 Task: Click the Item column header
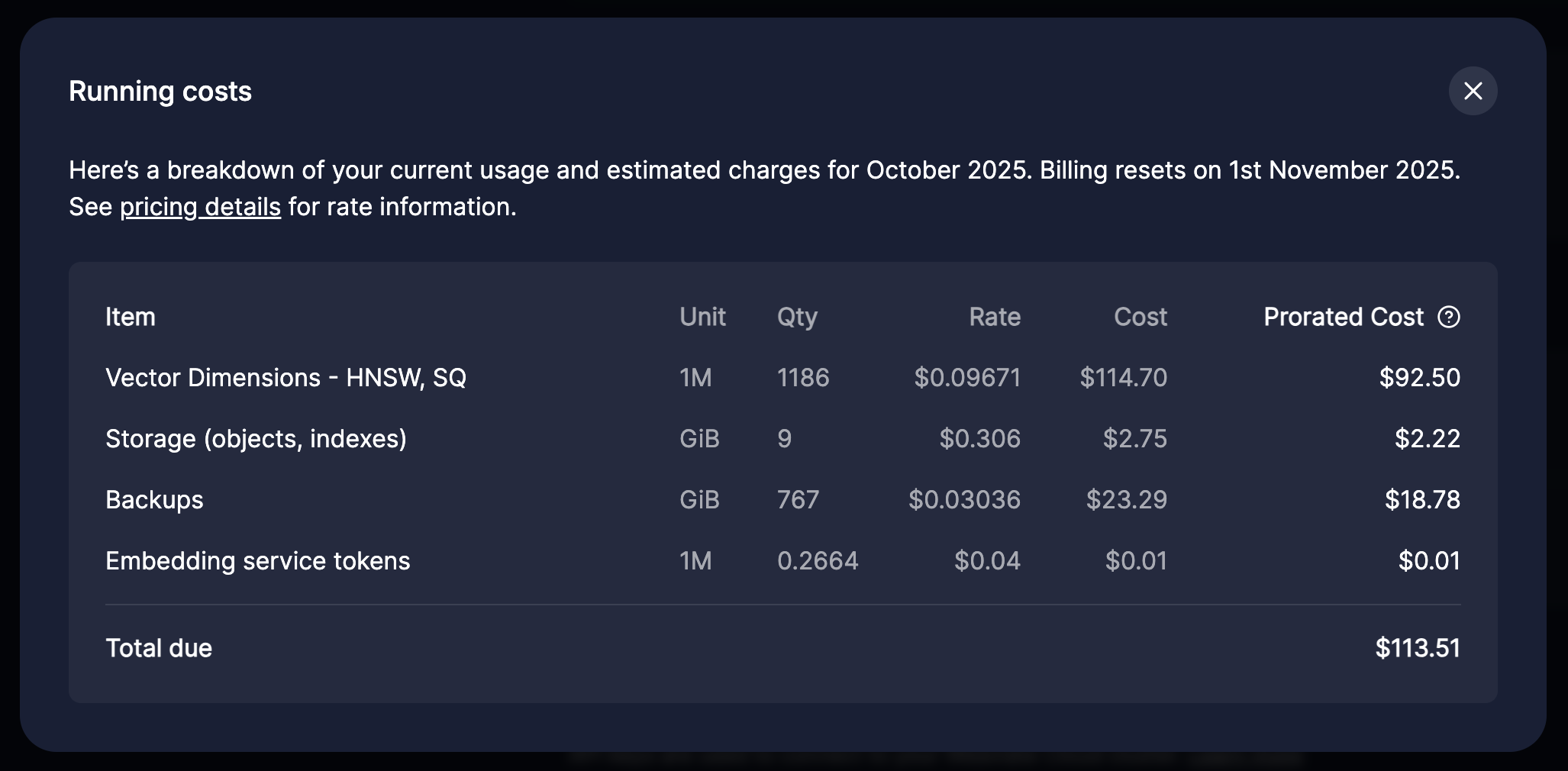[x=129, y=317]
